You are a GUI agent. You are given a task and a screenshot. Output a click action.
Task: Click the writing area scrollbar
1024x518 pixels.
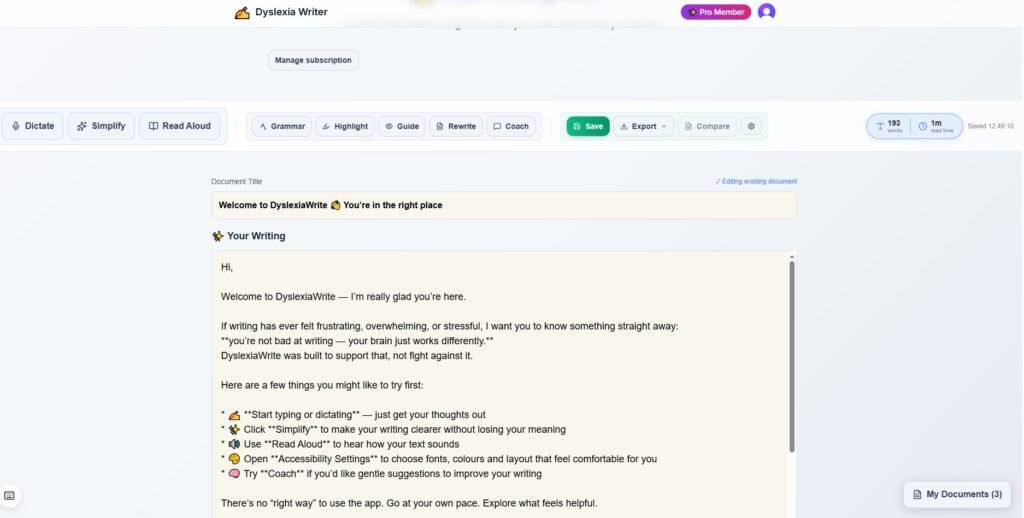tap(792, 355)
